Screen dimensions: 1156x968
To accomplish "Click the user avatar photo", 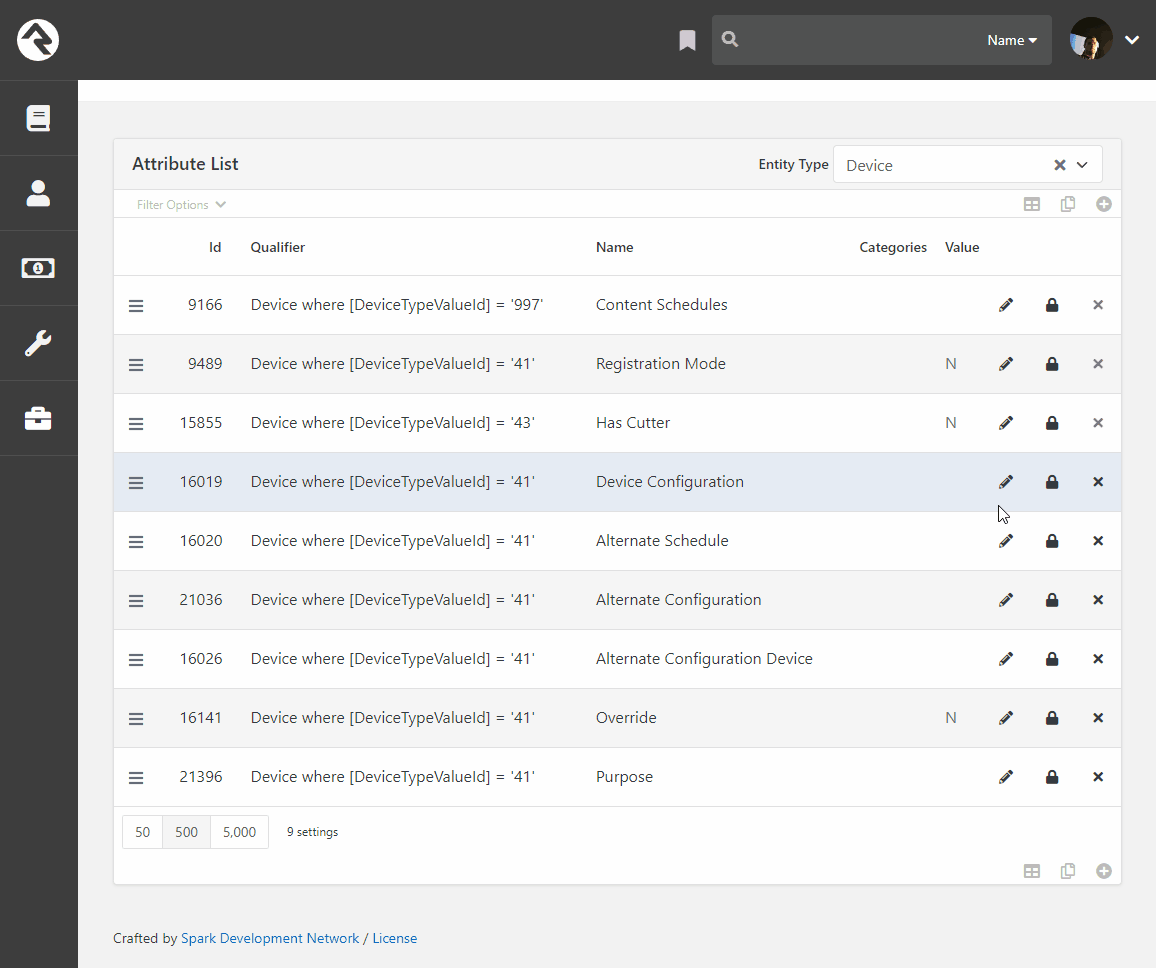I will coord(1091,39).
